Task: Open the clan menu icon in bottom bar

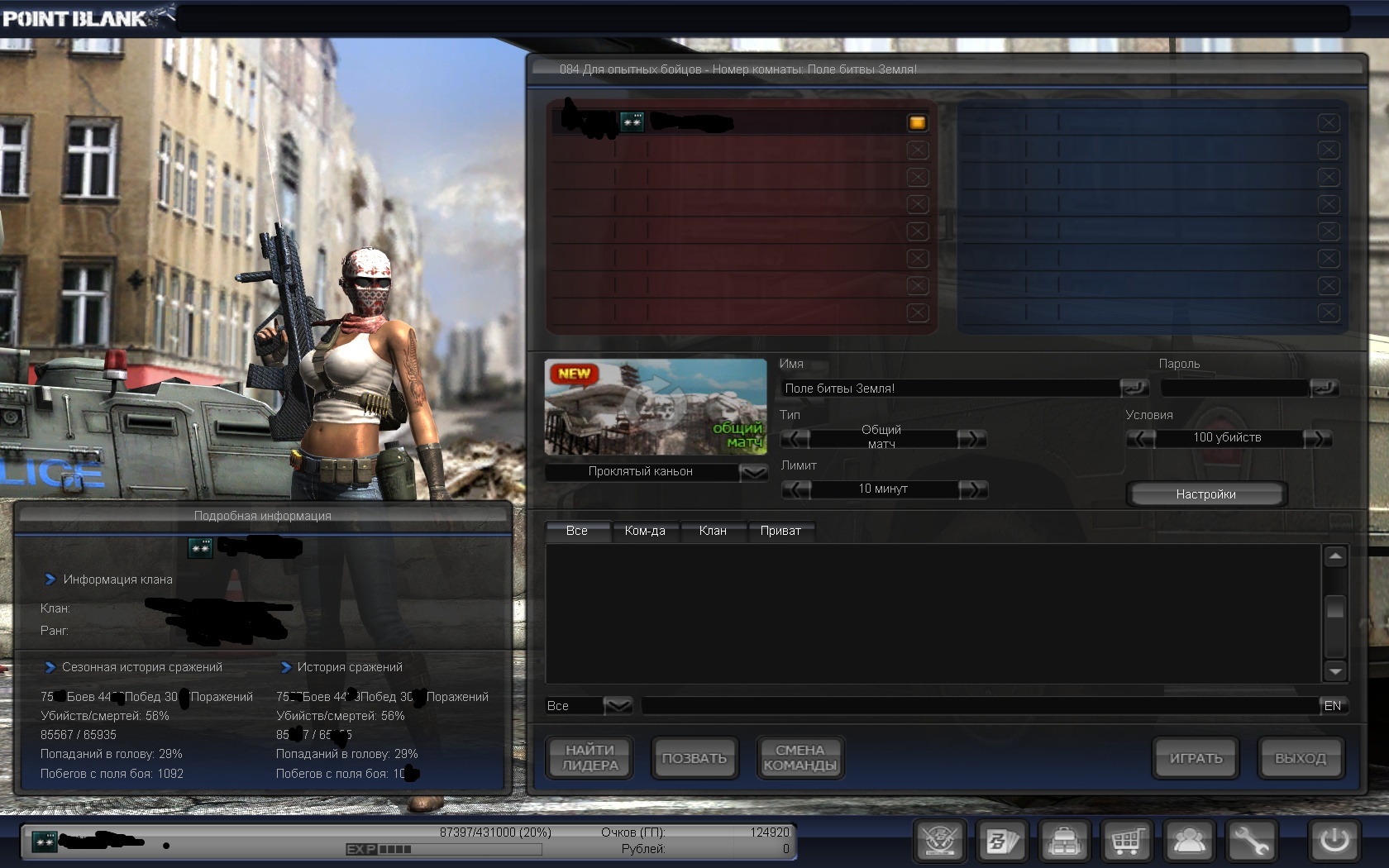Action: 940,842
